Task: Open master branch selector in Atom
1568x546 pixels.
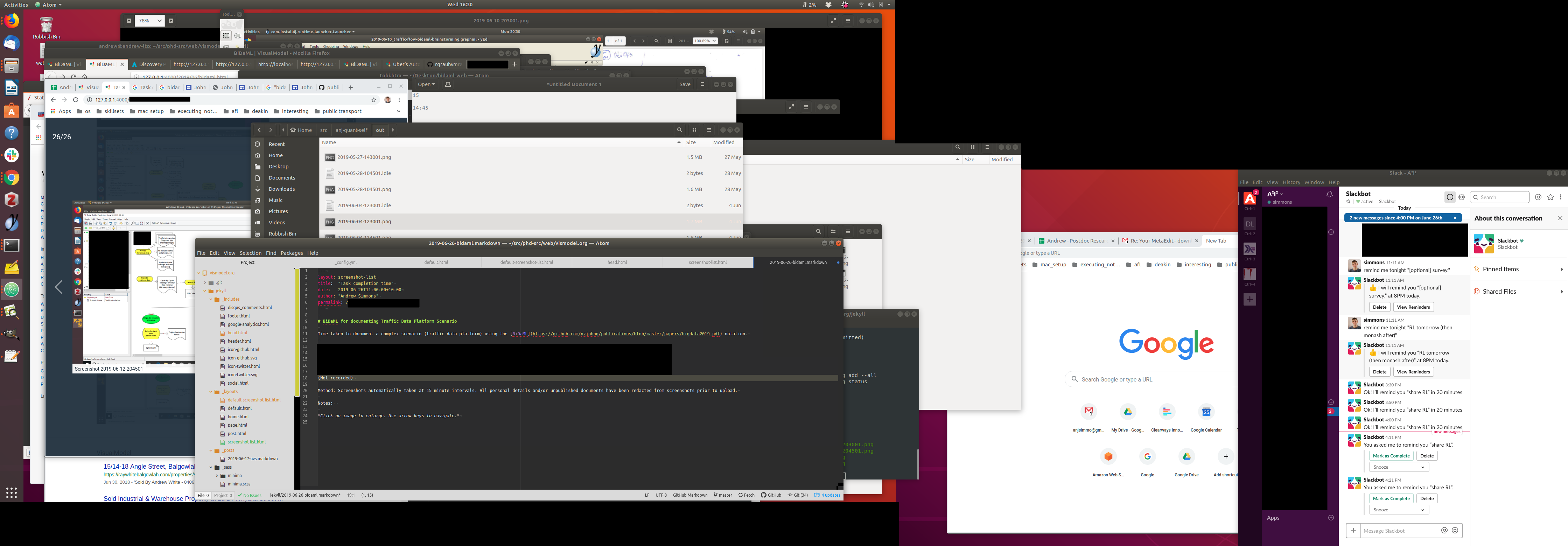Action: coord(722,496)
